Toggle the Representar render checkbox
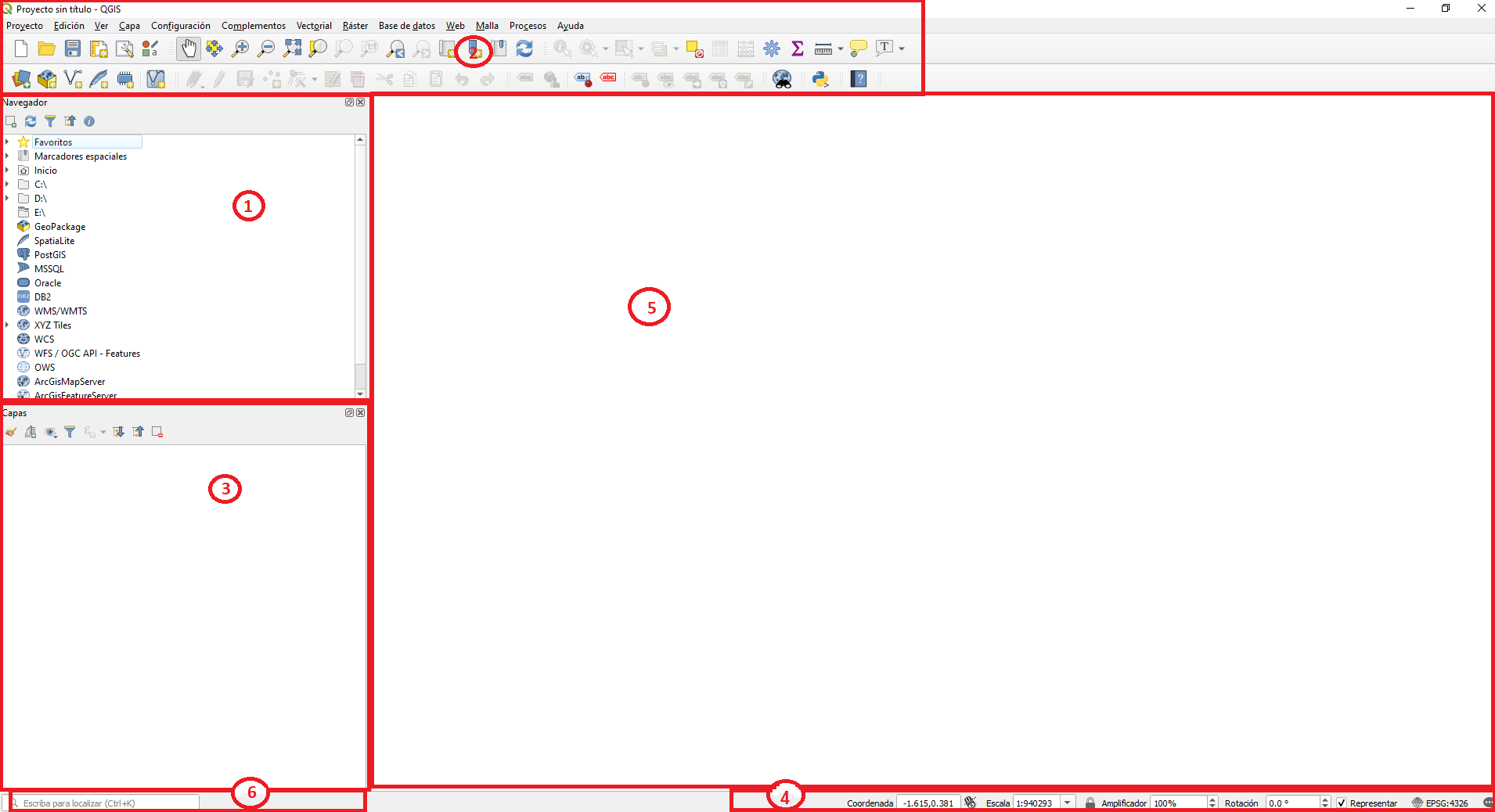This screenshot has height=812, width=1495. (x=1342, y=803)
